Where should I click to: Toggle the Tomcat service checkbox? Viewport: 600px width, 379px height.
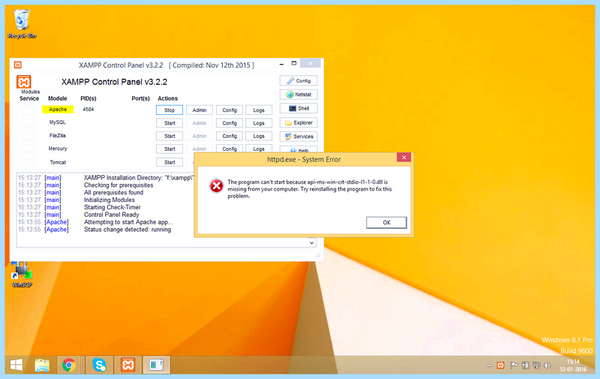30,162
